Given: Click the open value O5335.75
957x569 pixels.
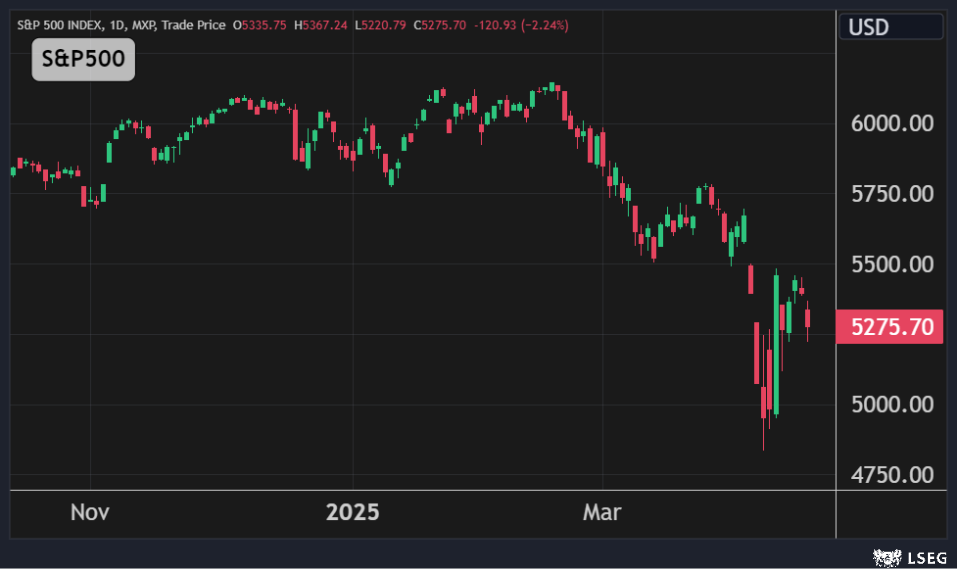Looking at the screenshot, I should [259, 25].
